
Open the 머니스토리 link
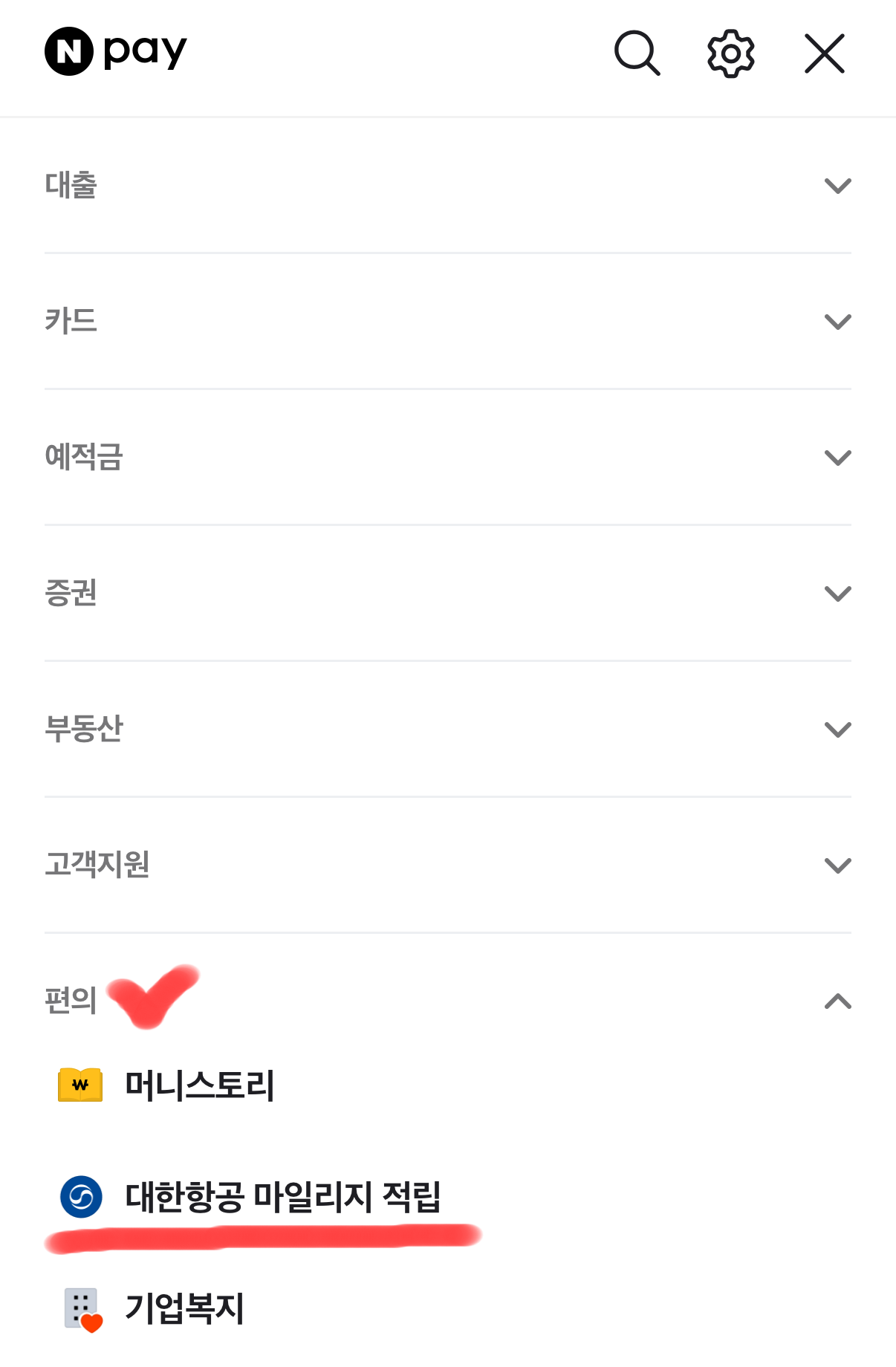coord(200,1085)
